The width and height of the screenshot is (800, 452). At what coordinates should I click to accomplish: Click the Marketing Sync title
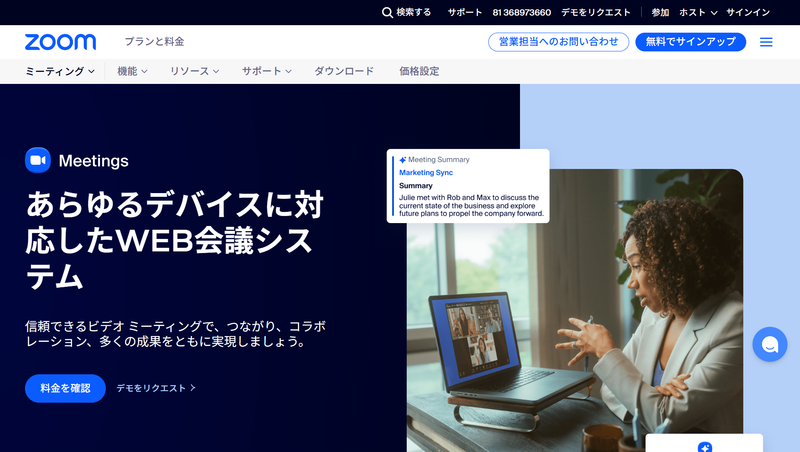(x=426, y=172)
